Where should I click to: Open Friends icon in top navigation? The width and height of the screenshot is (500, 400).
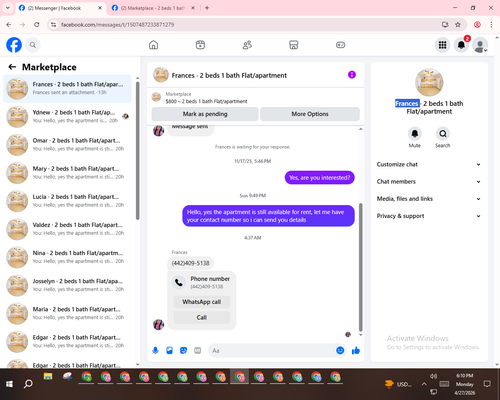(247, 45)
